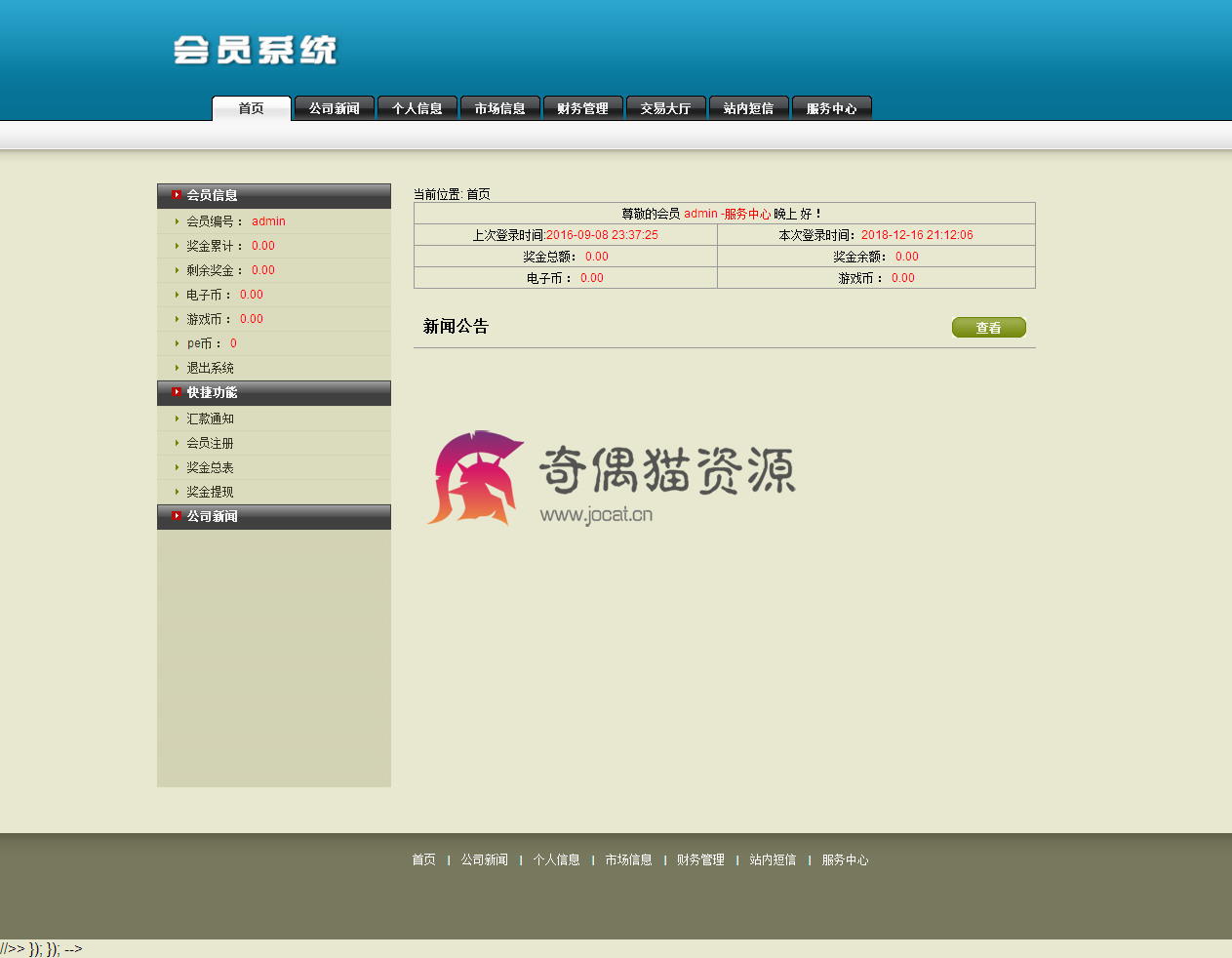Click the 剩余奖金 row in sidebar
This screenshot has width=1232, height=958.
(274, 270)
